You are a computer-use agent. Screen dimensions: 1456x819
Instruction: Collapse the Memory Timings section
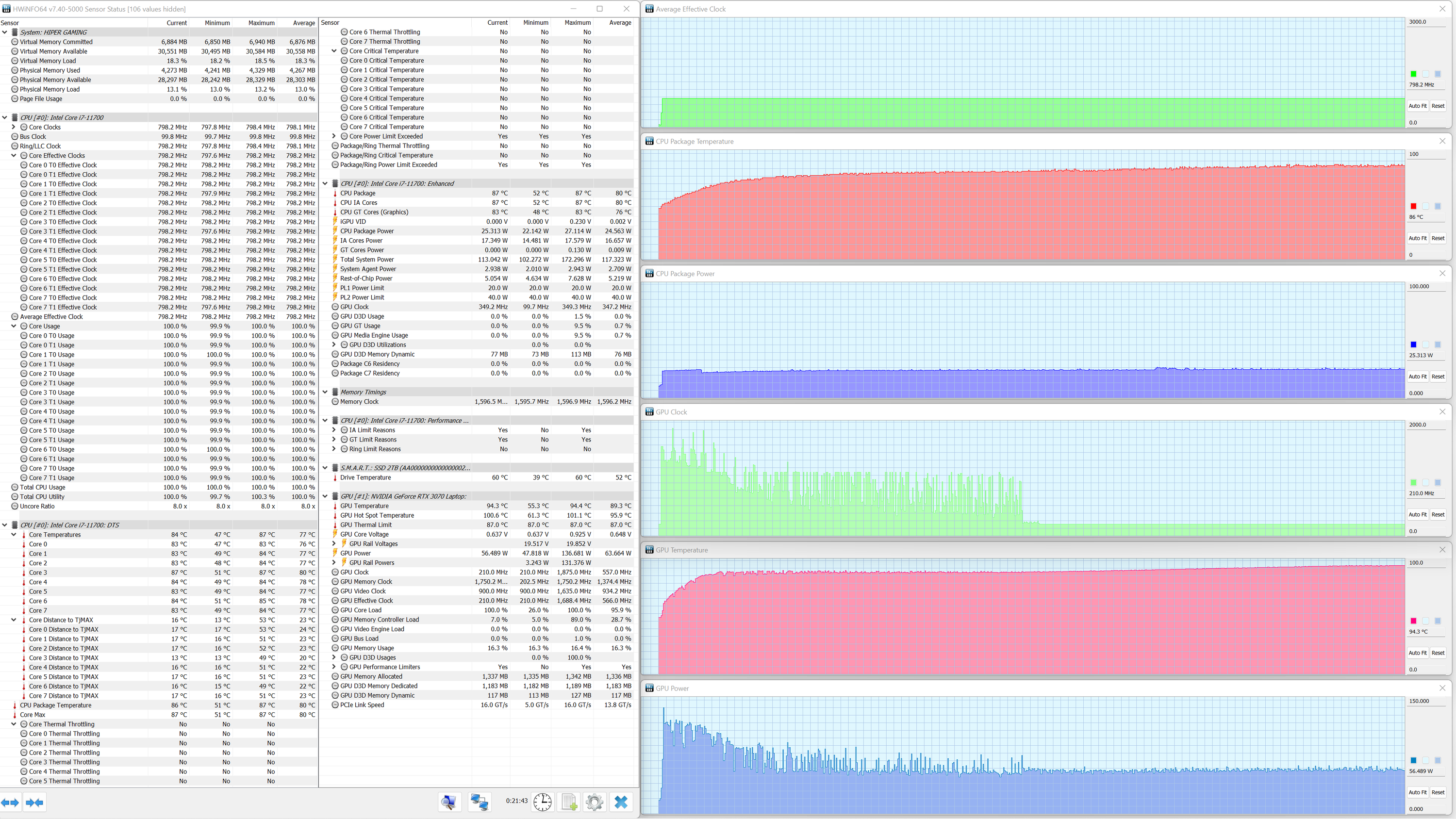(325, 392)
